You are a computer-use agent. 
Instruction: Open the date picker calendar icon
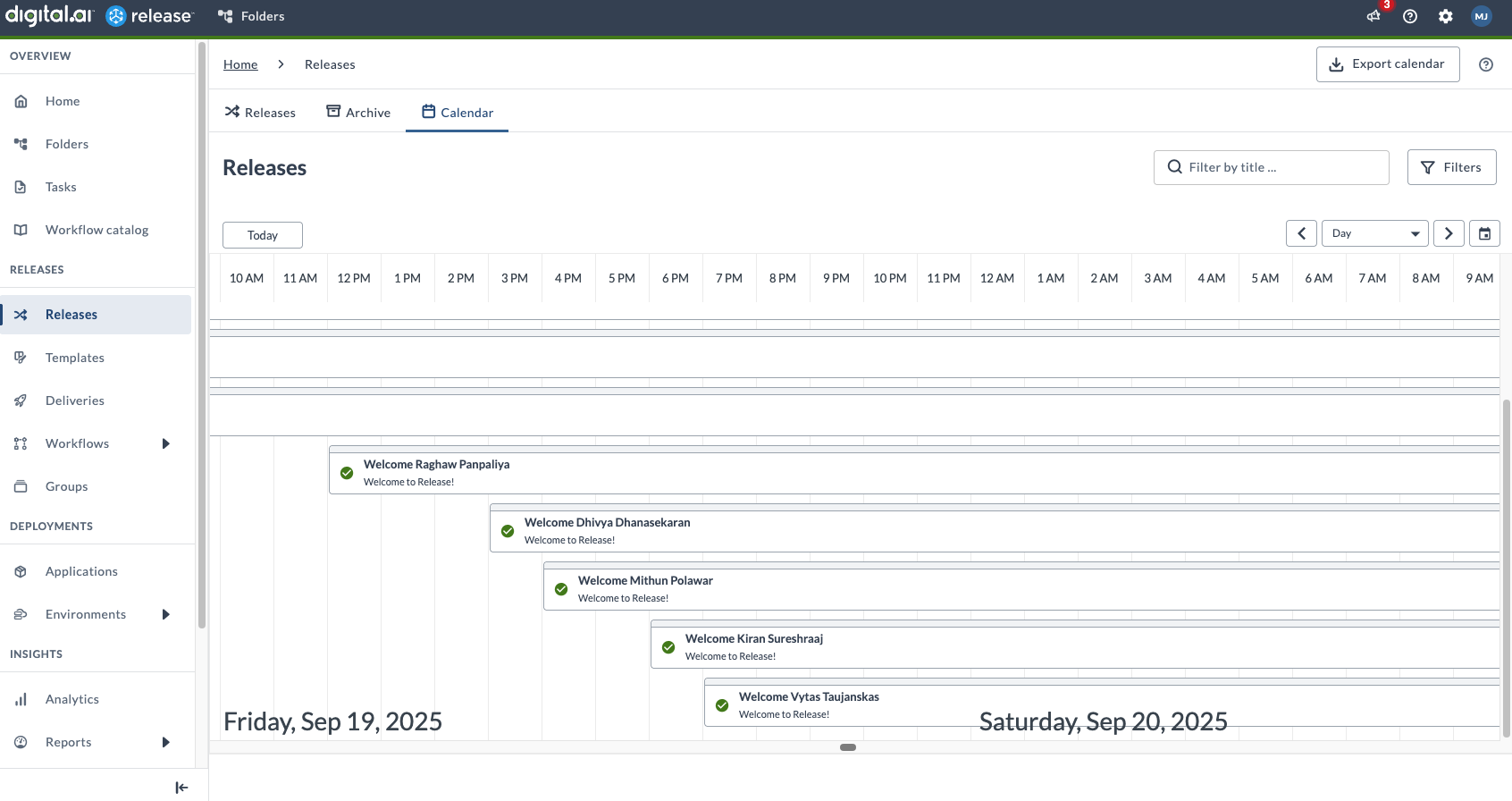1484,233
